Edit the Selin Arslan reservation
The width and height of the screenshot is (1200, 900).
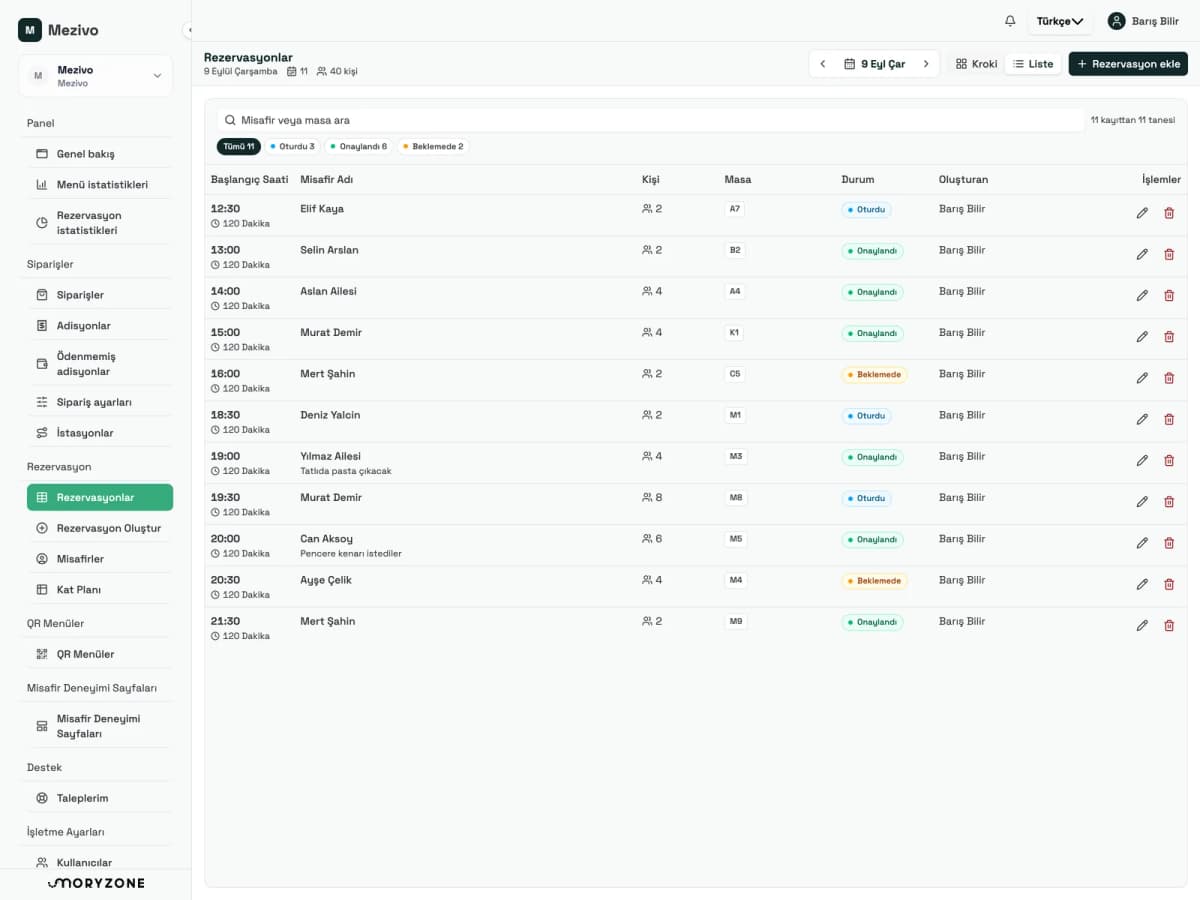[x=1142, y=254]
